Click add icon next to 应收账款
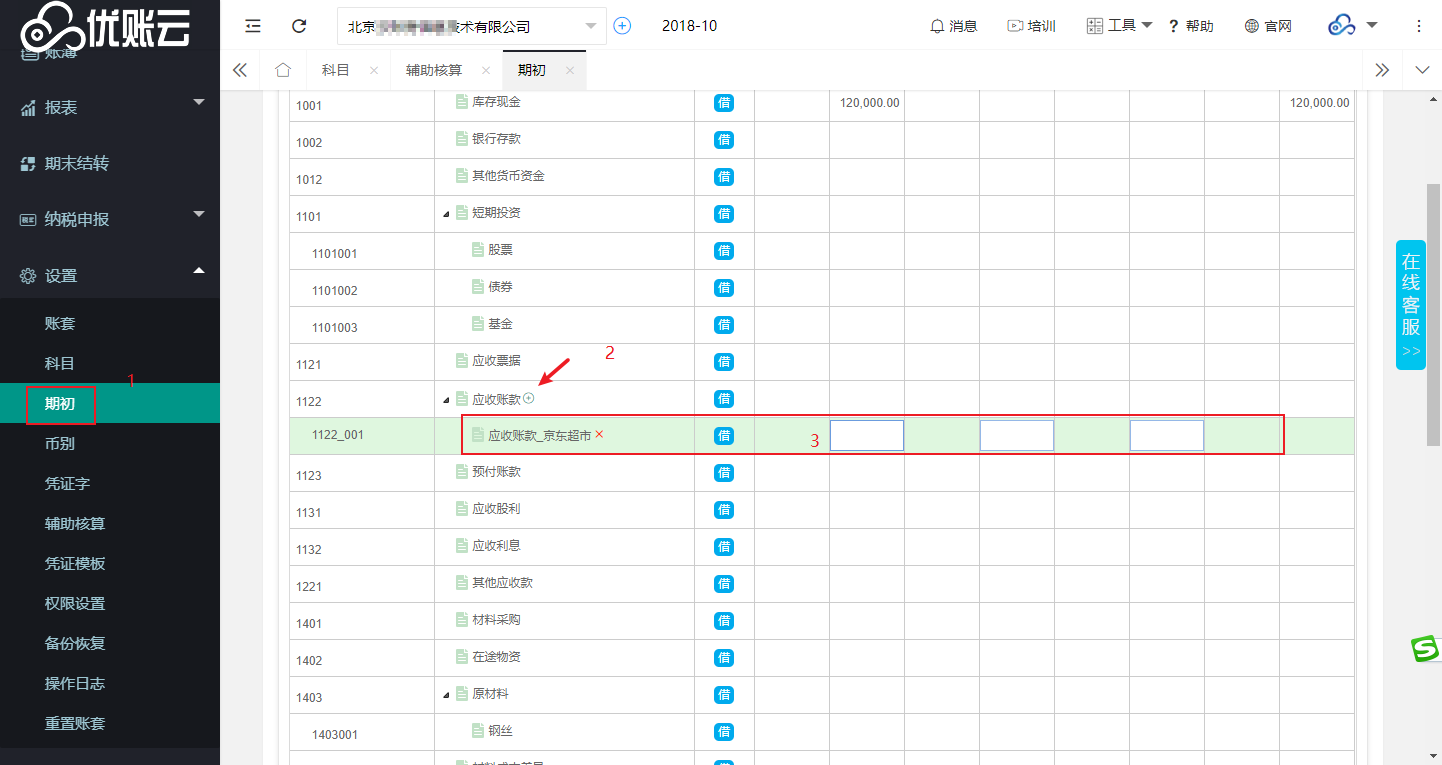This screenshot has width=1442, height=765. (529, 399)
